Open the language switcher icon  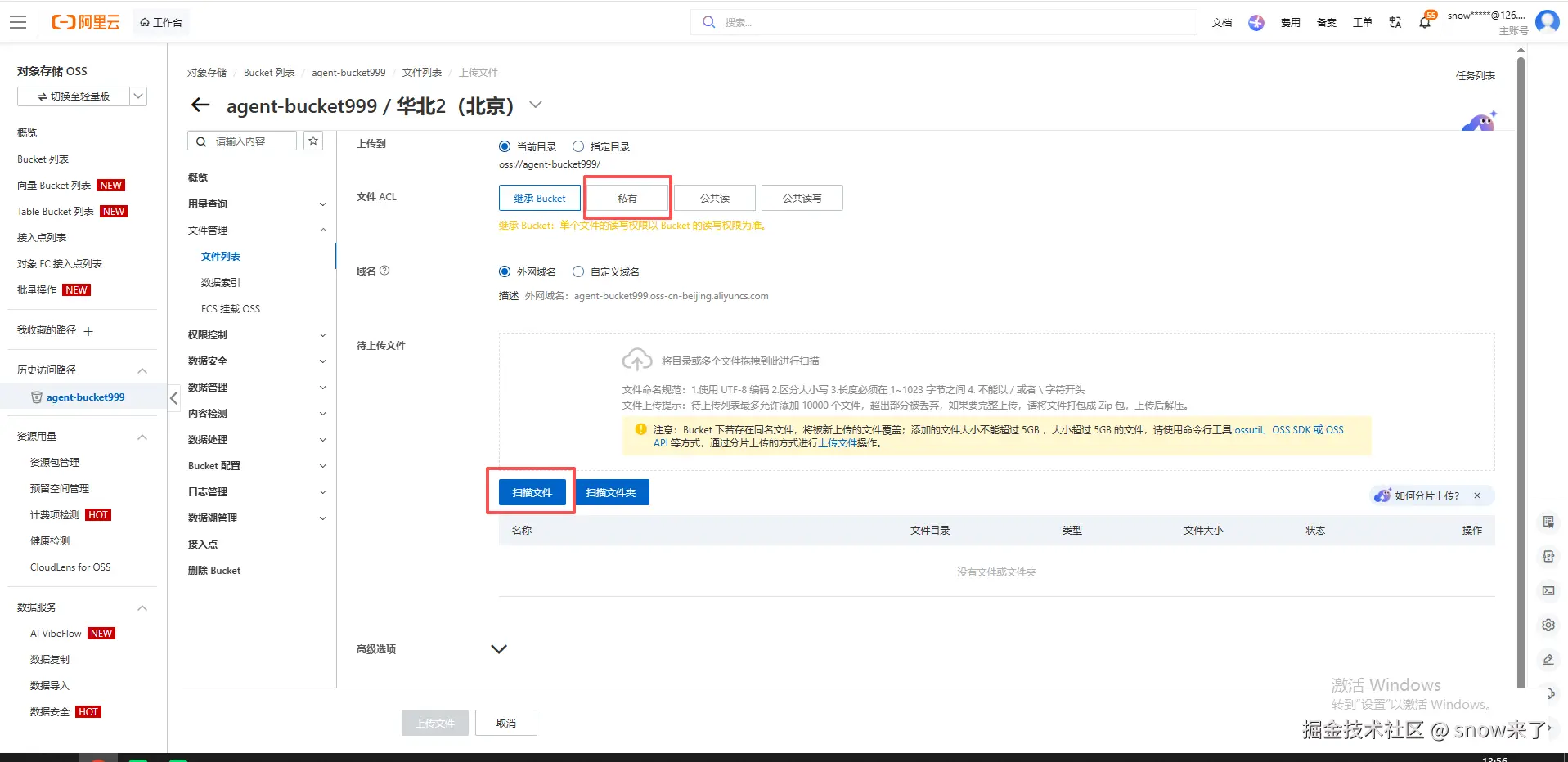point(1395,22)
